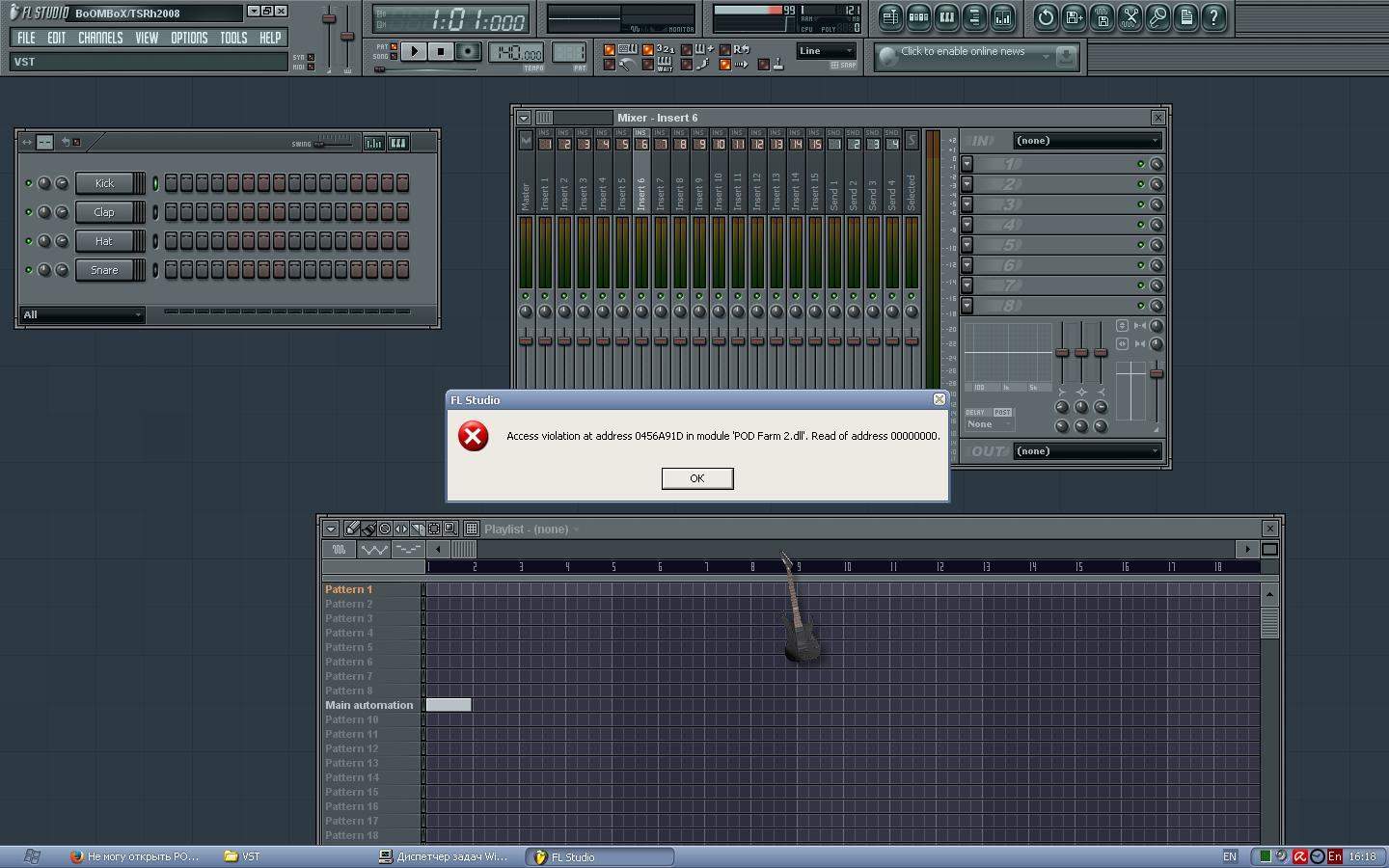Screen dimensions: 1389x868
Task: Open the piano roll from the toolbar
Action: pyautogui.click(x=946, y=16)
